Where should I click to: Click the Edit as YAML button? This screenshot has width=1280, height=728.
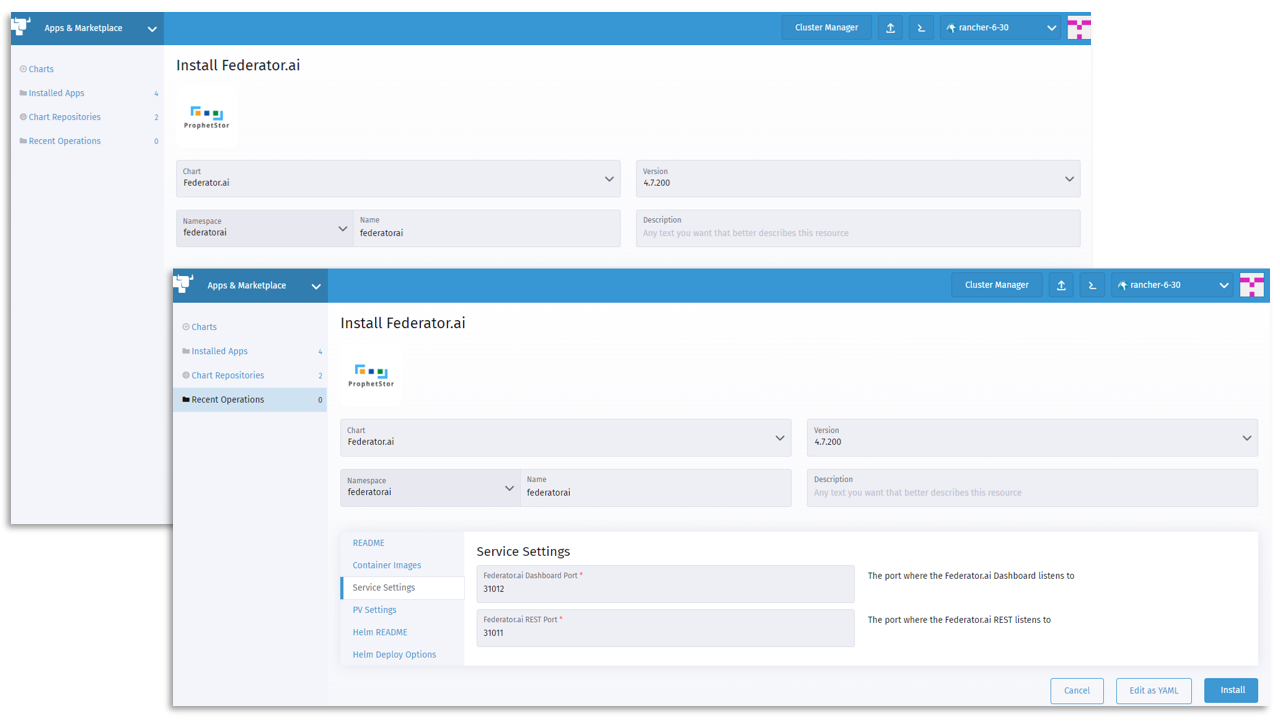pyautogui.click(x=1153, y=690)
